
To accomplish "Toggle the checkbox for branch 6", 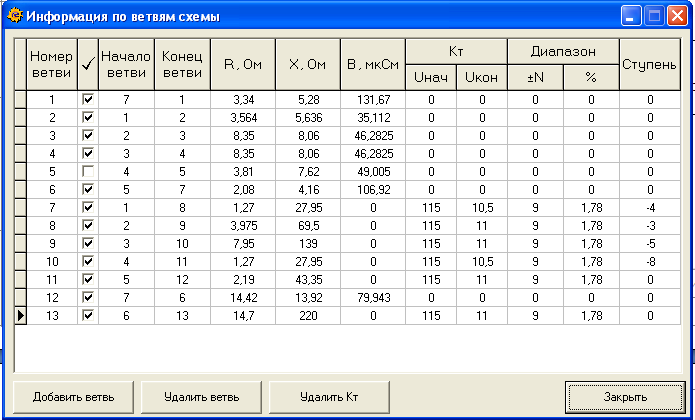I will (x=88, y=190).
